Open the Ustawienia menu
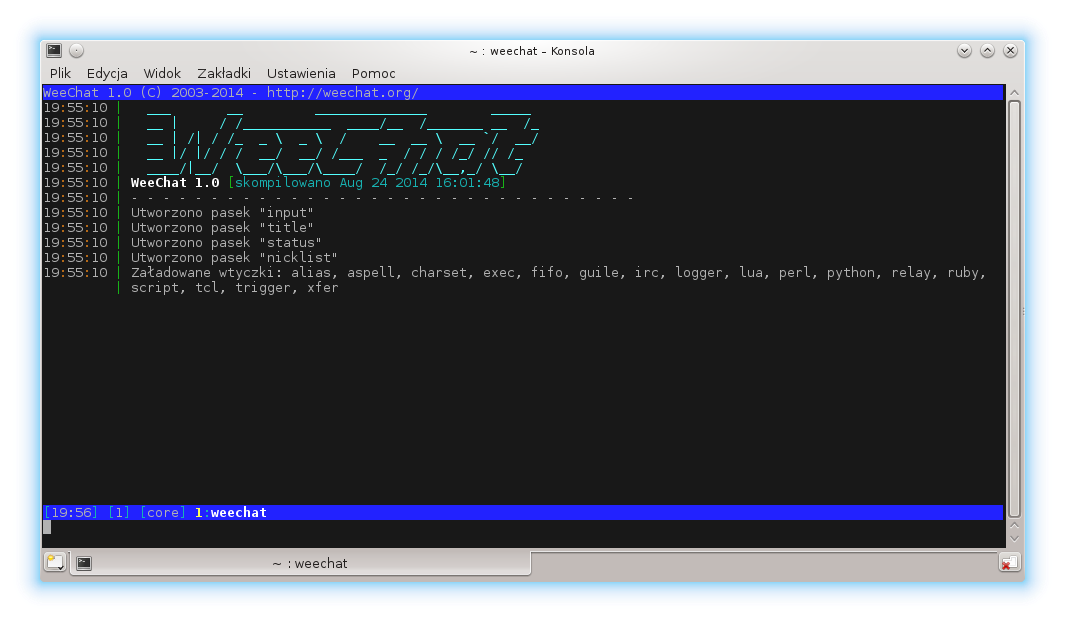The image size is (1065, 622). coord(301,73)
